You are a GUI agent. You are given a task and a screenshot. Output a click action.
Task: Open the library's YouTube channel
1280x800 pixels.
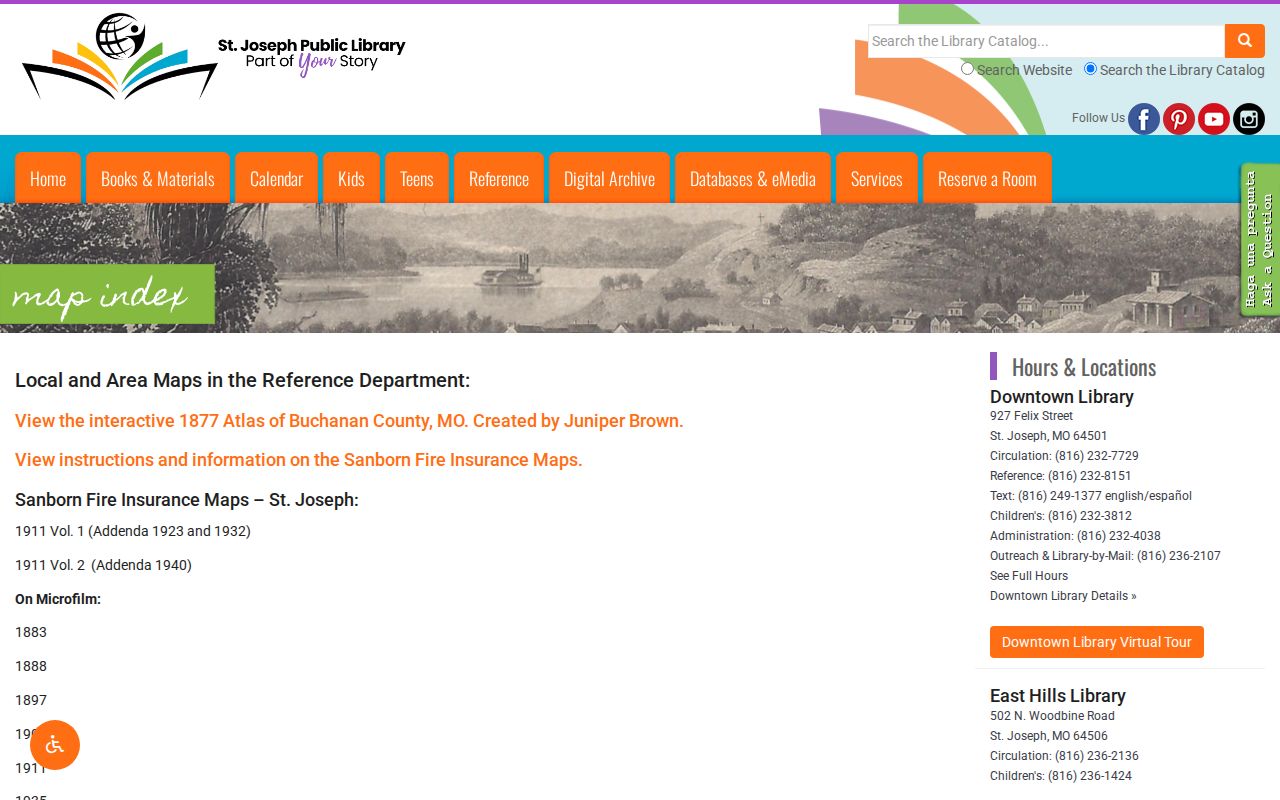[x=1214, y=119]
